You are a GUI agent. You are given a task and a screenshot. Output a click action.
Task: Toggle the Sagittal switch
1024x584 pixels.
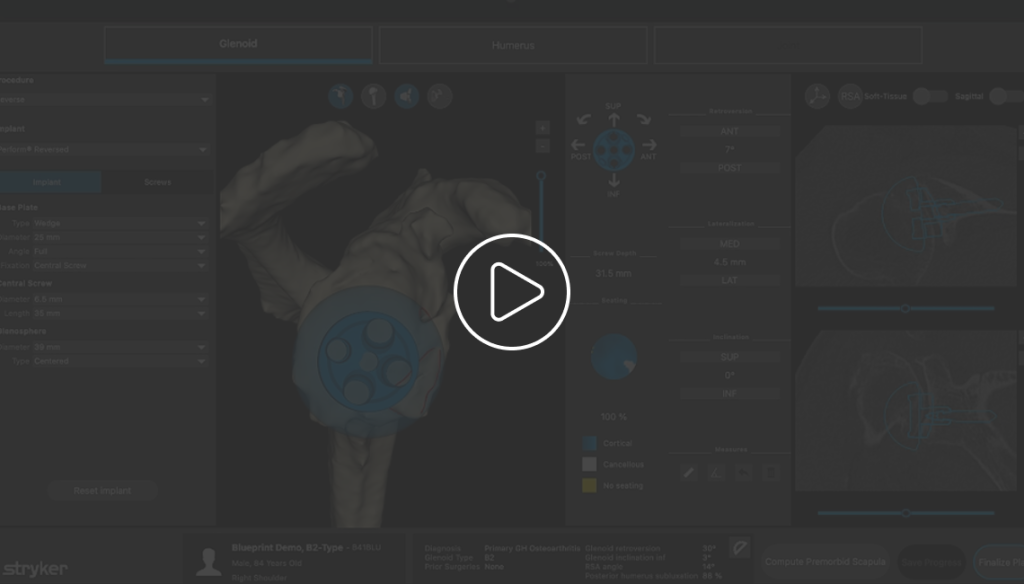click(1004, 96)
